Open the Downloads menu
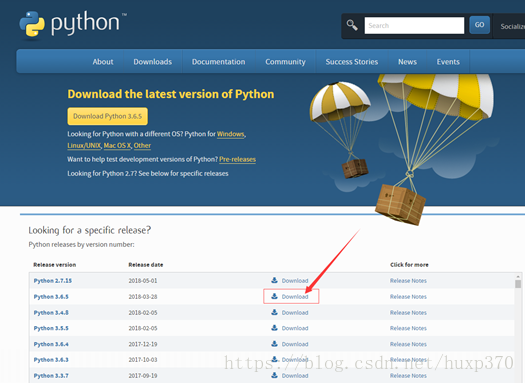 click(x=153, y=62)
